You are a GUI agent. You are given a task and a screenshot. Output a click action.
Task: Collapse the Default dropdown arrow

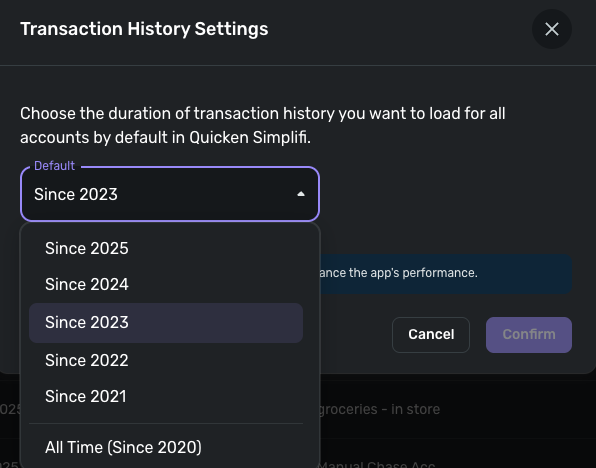(x=301, y=194)
